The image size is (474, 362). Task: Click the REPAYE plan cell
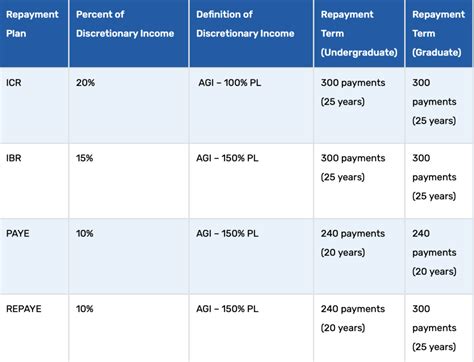tap(34, 328)
